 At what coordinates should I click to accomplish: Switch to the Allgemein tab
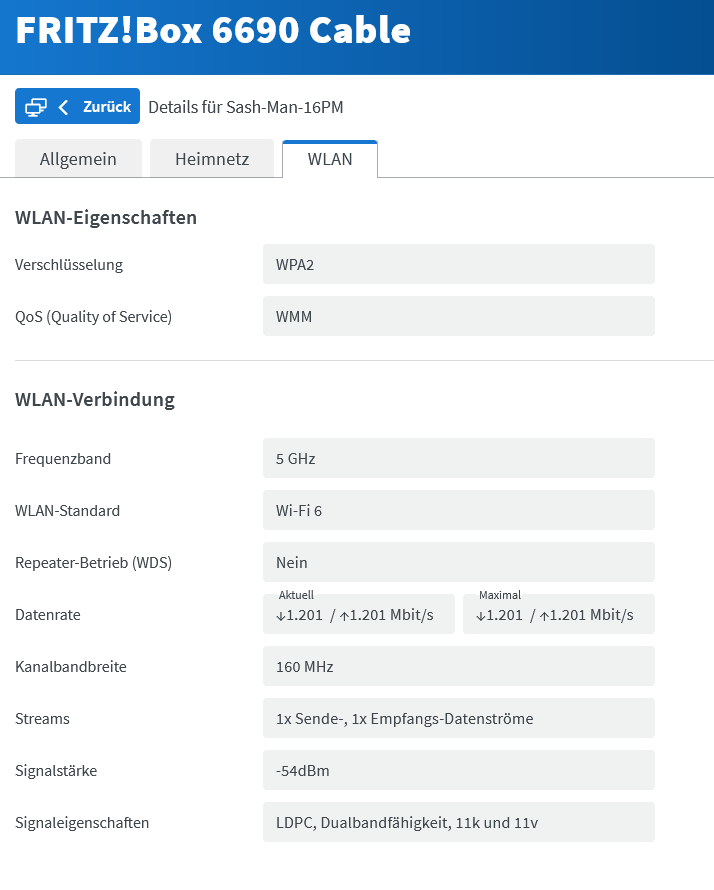pos(78,159)
